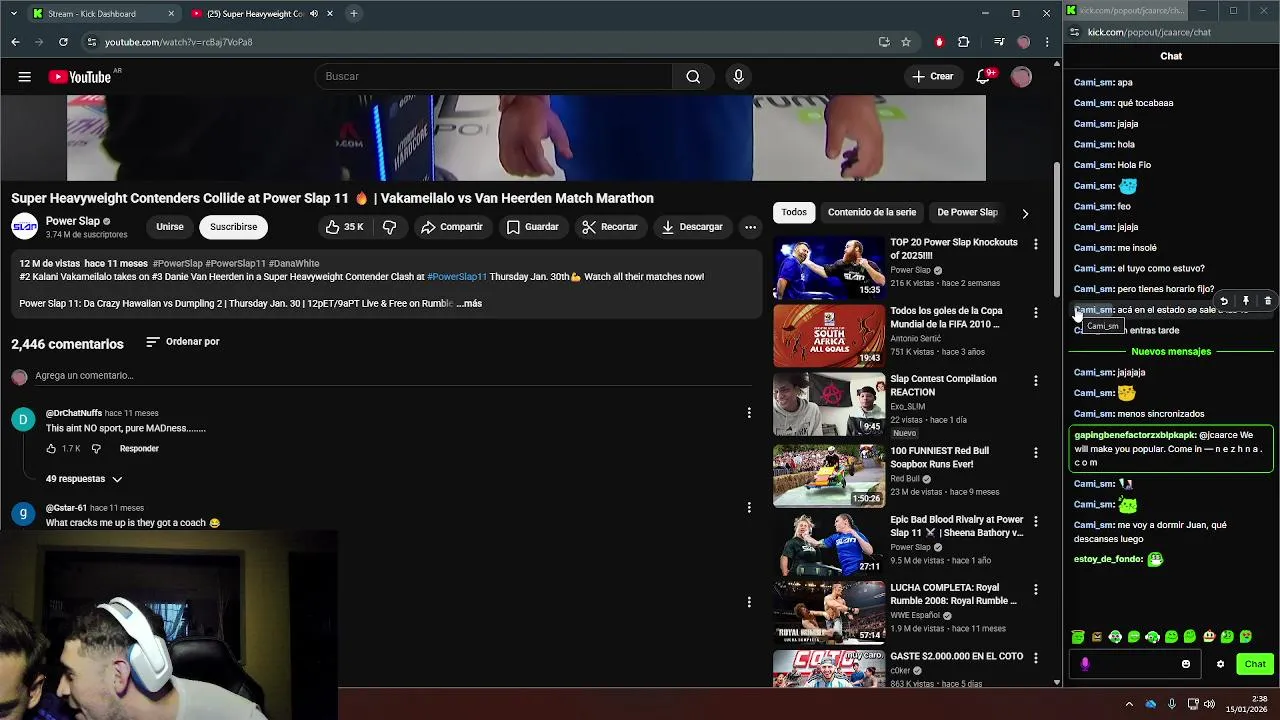Switch to Stream - Kick Dashboard tab
This screenshot has width=1280, height=720.
[x=103, y=14]
